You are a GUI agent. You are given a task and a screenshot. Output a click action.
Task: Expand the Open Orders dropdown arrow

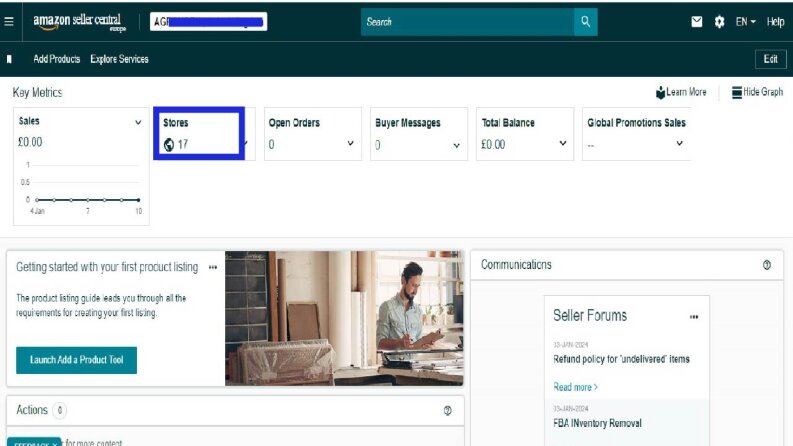(x=350, y=143)
